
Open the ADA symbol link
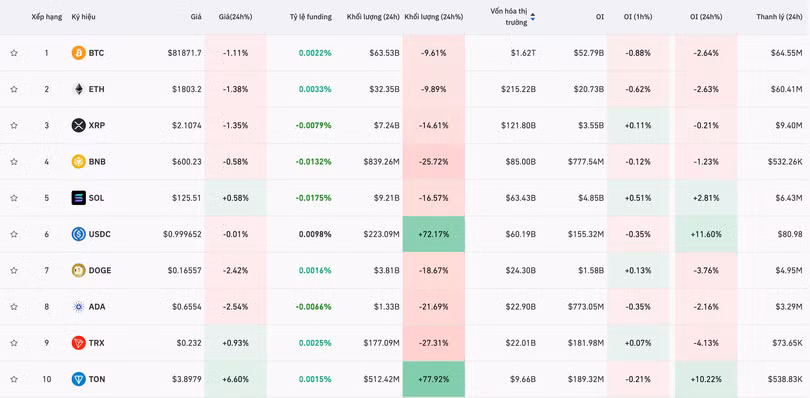(97, 307)
